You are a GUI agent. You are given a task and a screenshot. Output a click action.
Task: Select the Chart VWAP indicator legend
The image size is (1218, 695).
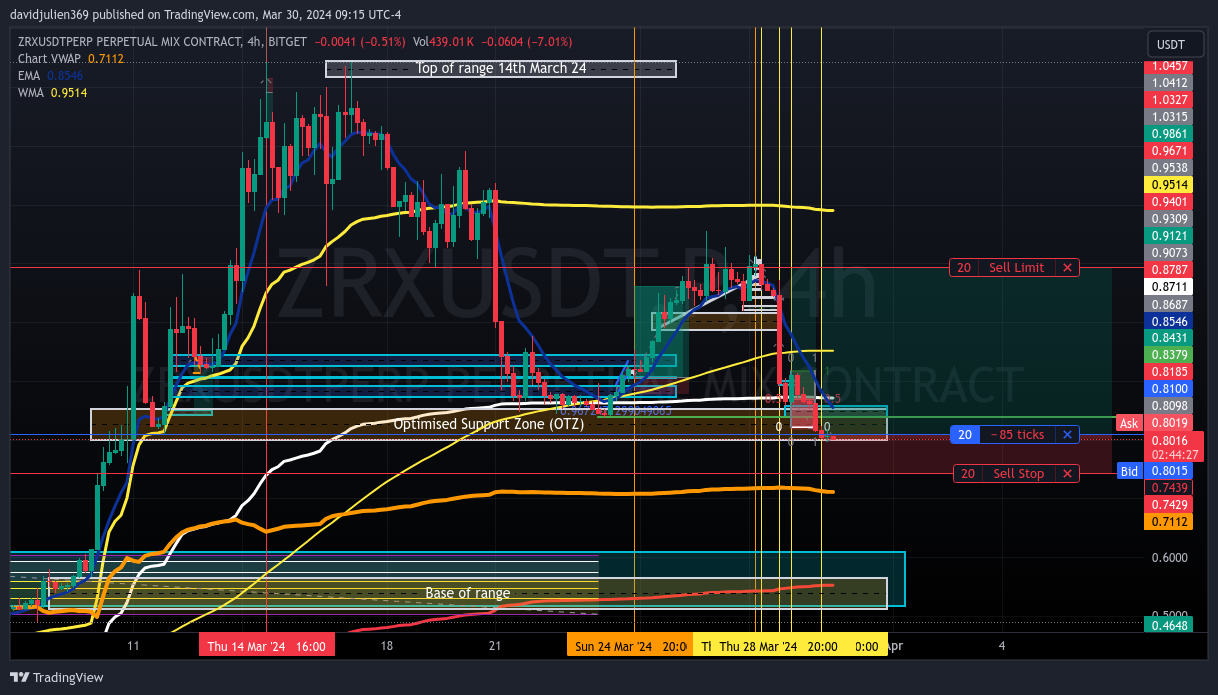pyautogui.click(x=70, y=59)
